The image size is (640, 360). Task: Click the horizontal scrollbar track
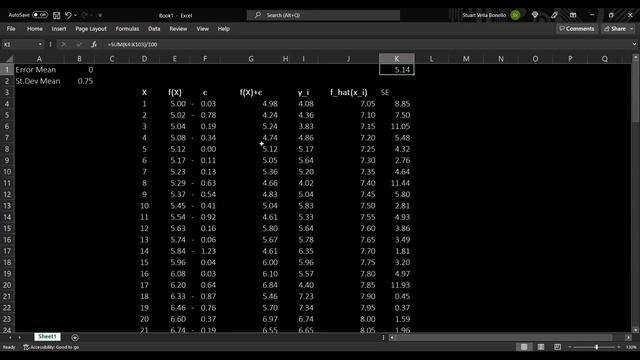pos(510,337)
